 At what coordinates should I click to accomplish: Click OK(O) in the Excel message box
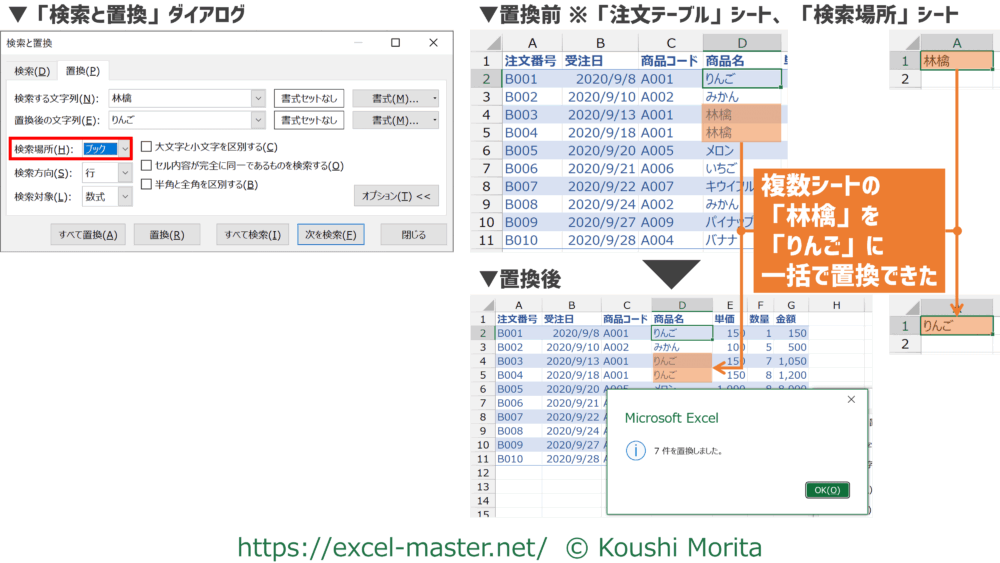[x=826, y=490]
